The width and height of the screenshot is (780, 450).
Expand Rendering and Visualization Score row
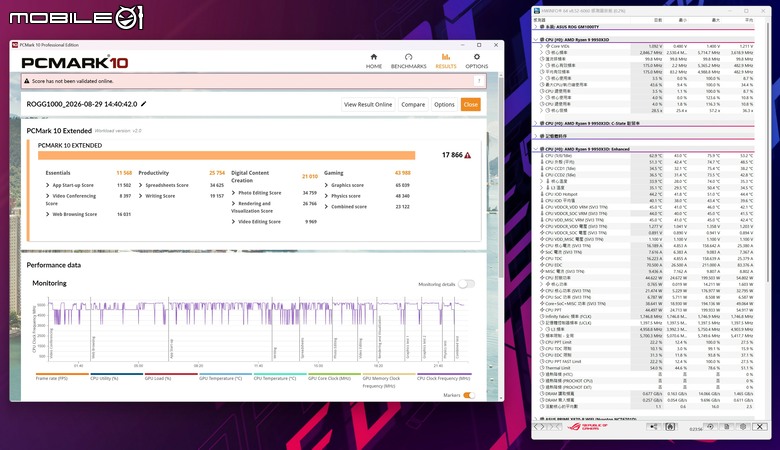tap(233, 204)
